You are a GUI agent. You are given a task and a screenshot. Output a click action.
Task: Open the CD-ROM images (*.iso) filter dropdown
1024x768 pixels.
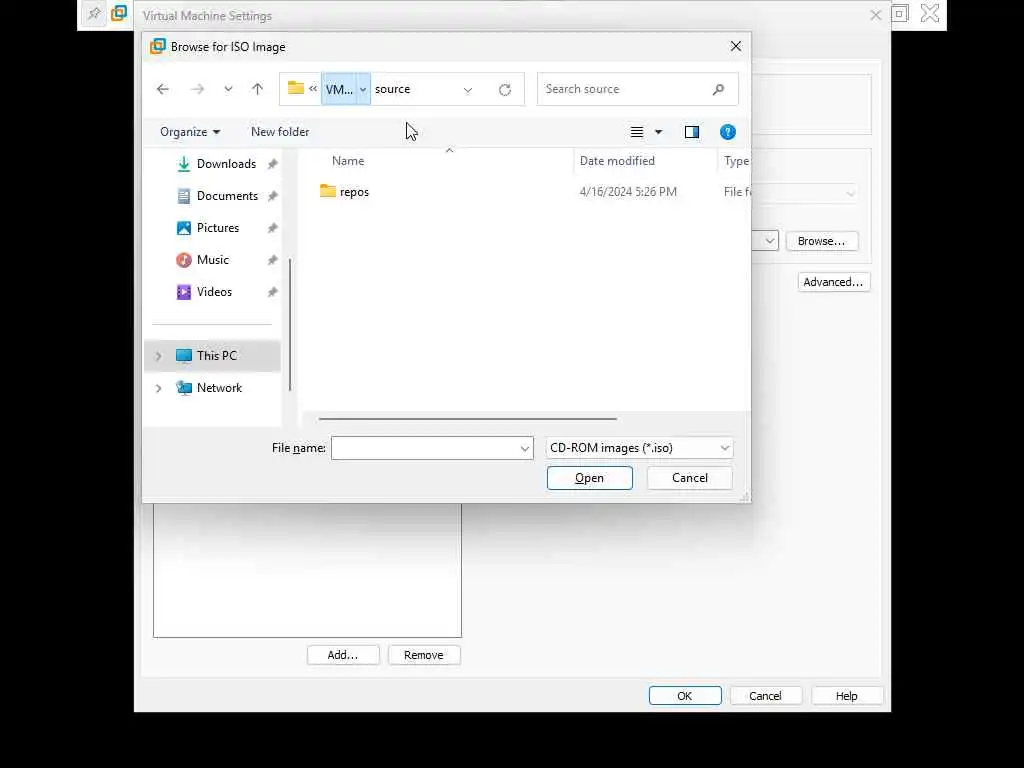(639, 449)
